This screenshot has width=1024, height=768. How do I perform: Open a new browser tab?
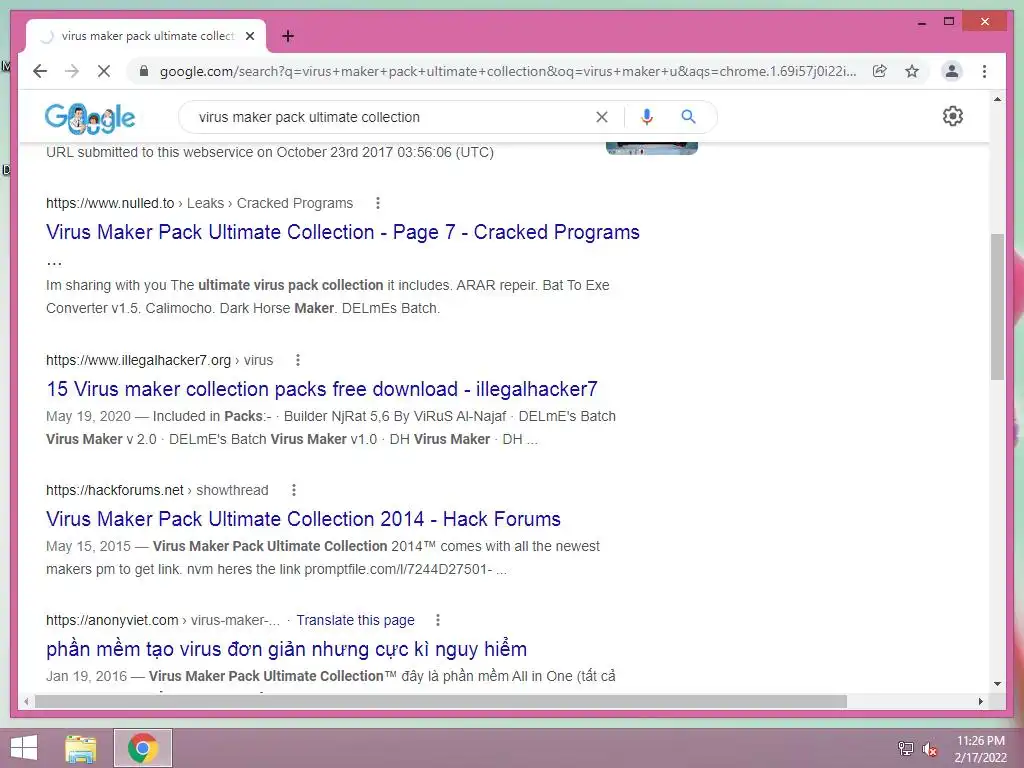pos(288,36)
